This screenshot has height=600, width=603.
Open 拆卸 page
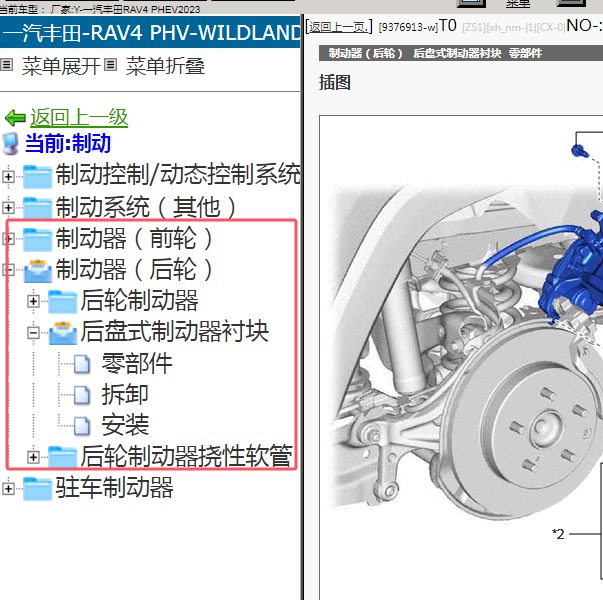[125, 395]
